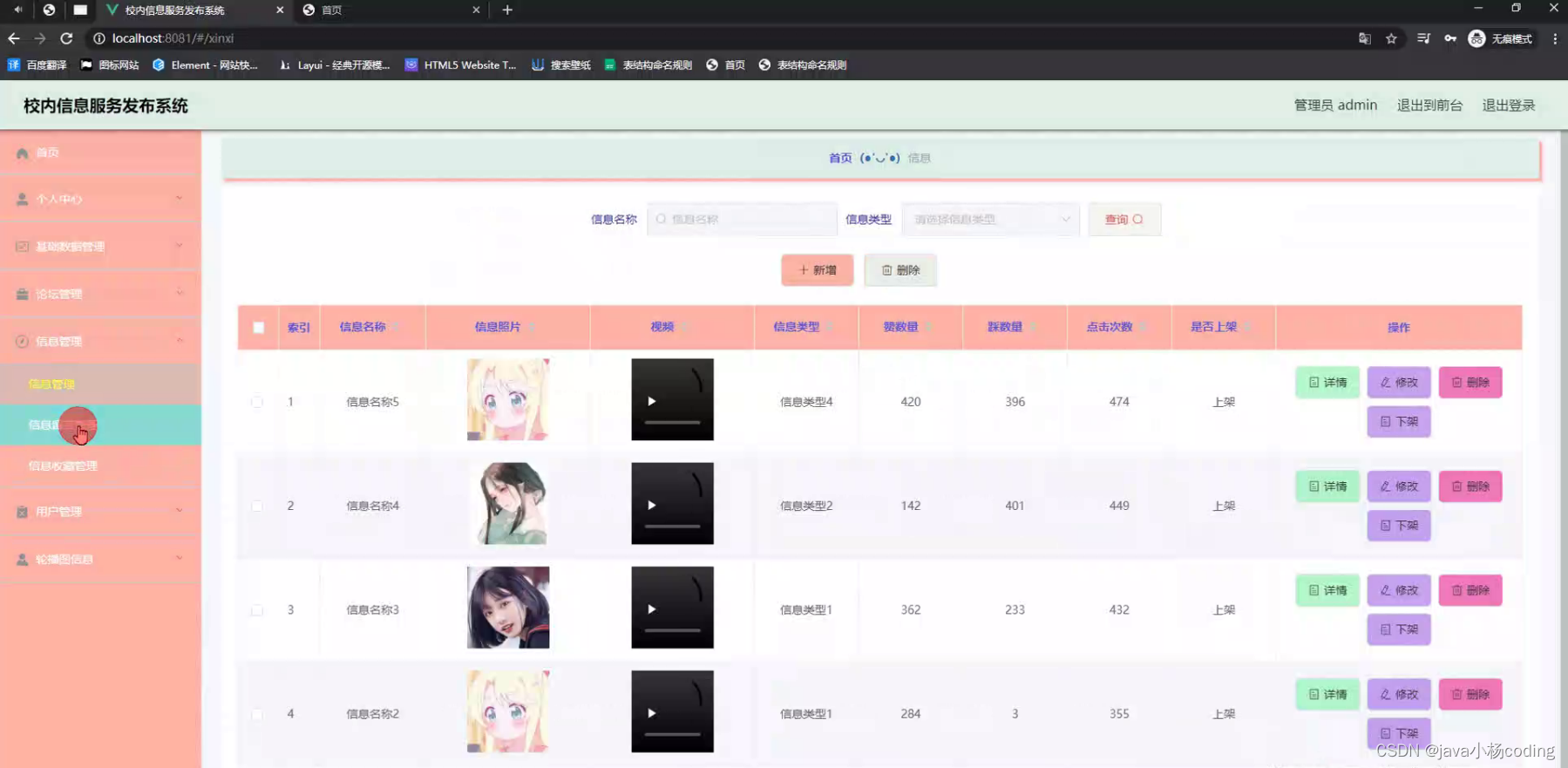Click the 管理员 admin label
The width and height of the screenshot is (1568, 768).
pos(1335,105)
